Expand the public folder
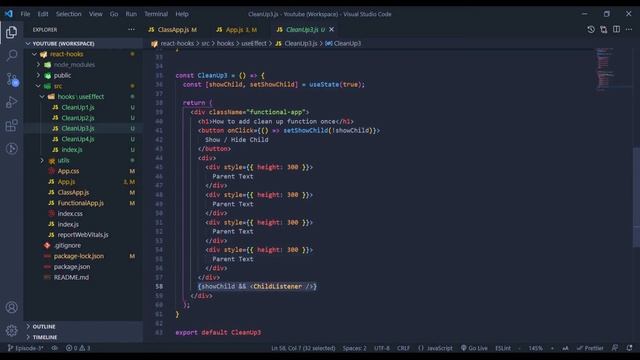Viewport: 640px width, 360px height. click(62, 75)
